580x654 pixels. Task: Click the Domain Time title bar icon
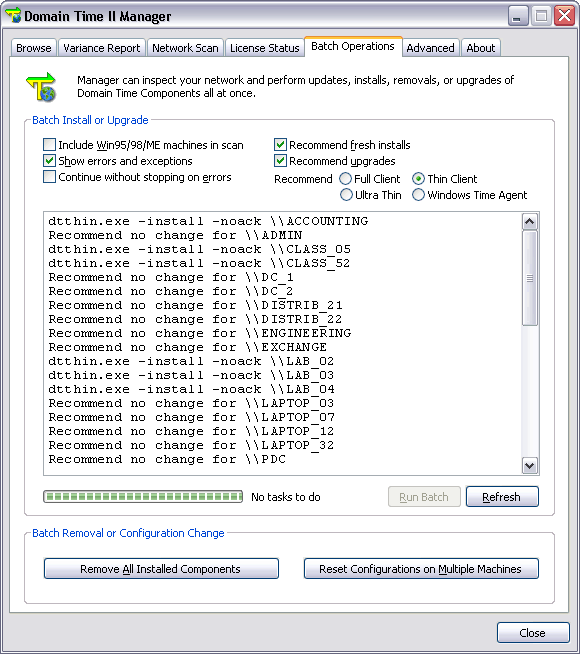pyautogui.click(x=13, y=15)
